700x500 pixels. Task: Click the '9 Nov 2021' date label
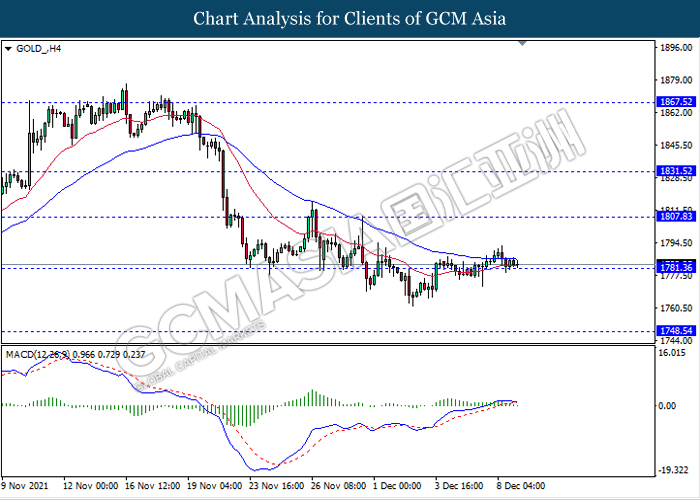[25, 486]
